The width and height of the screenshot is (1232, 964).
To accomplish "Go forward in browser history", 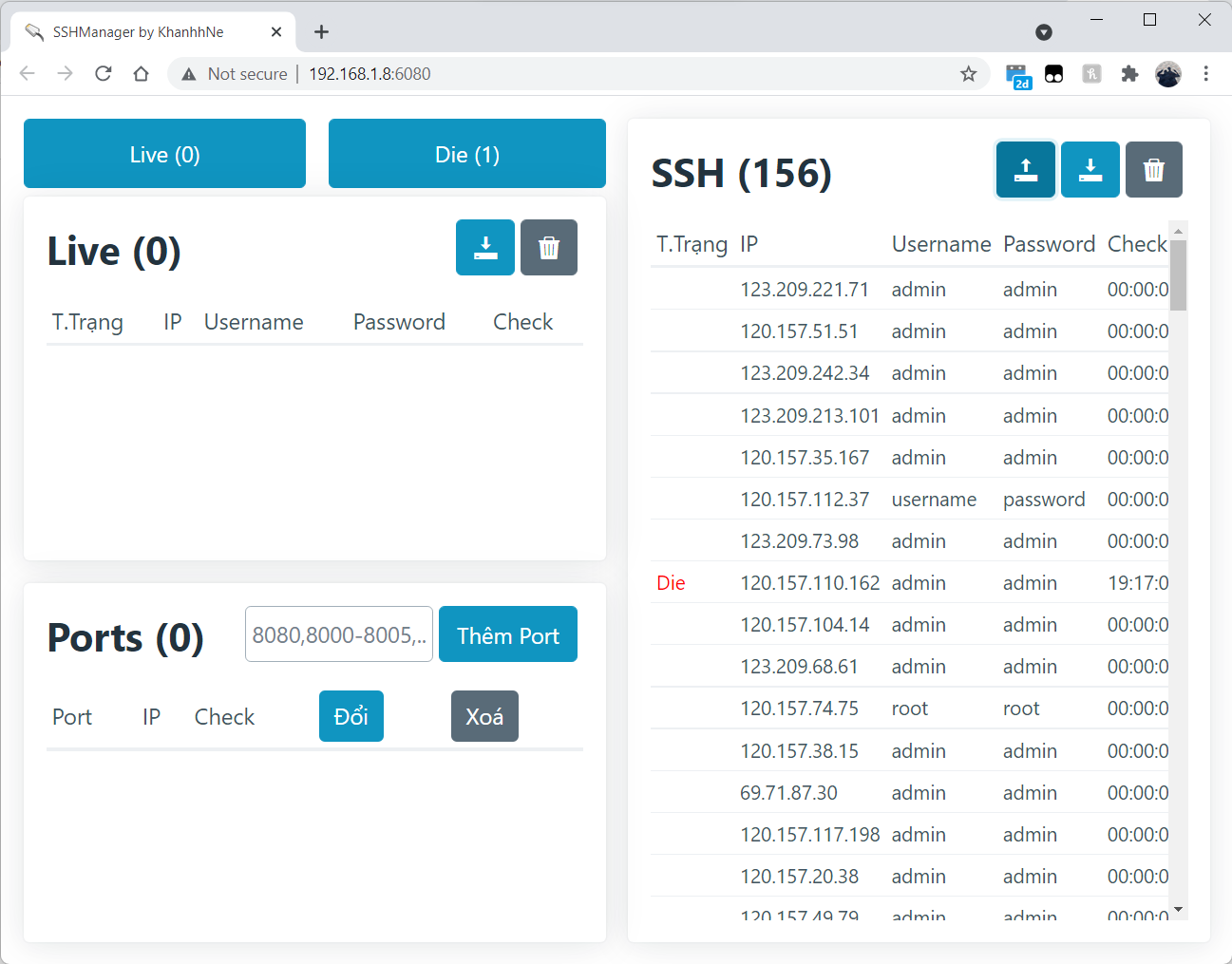I will tap(65, 74).
